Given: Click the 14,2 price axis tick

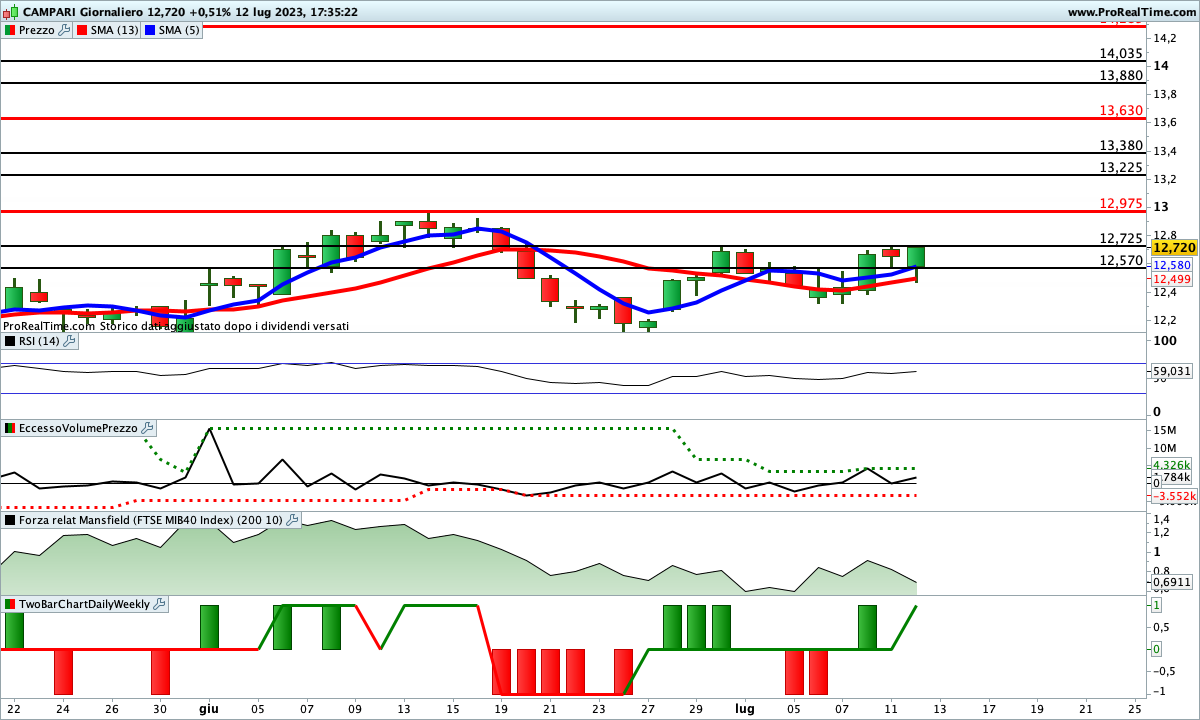Looking at the screenshot, I should click(x=1165, y=38).
